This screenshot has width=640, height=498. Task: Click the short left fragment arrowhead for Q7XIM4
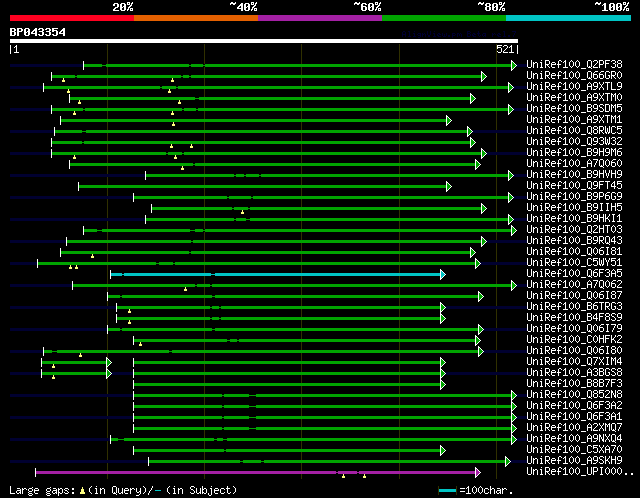[109, 362]
